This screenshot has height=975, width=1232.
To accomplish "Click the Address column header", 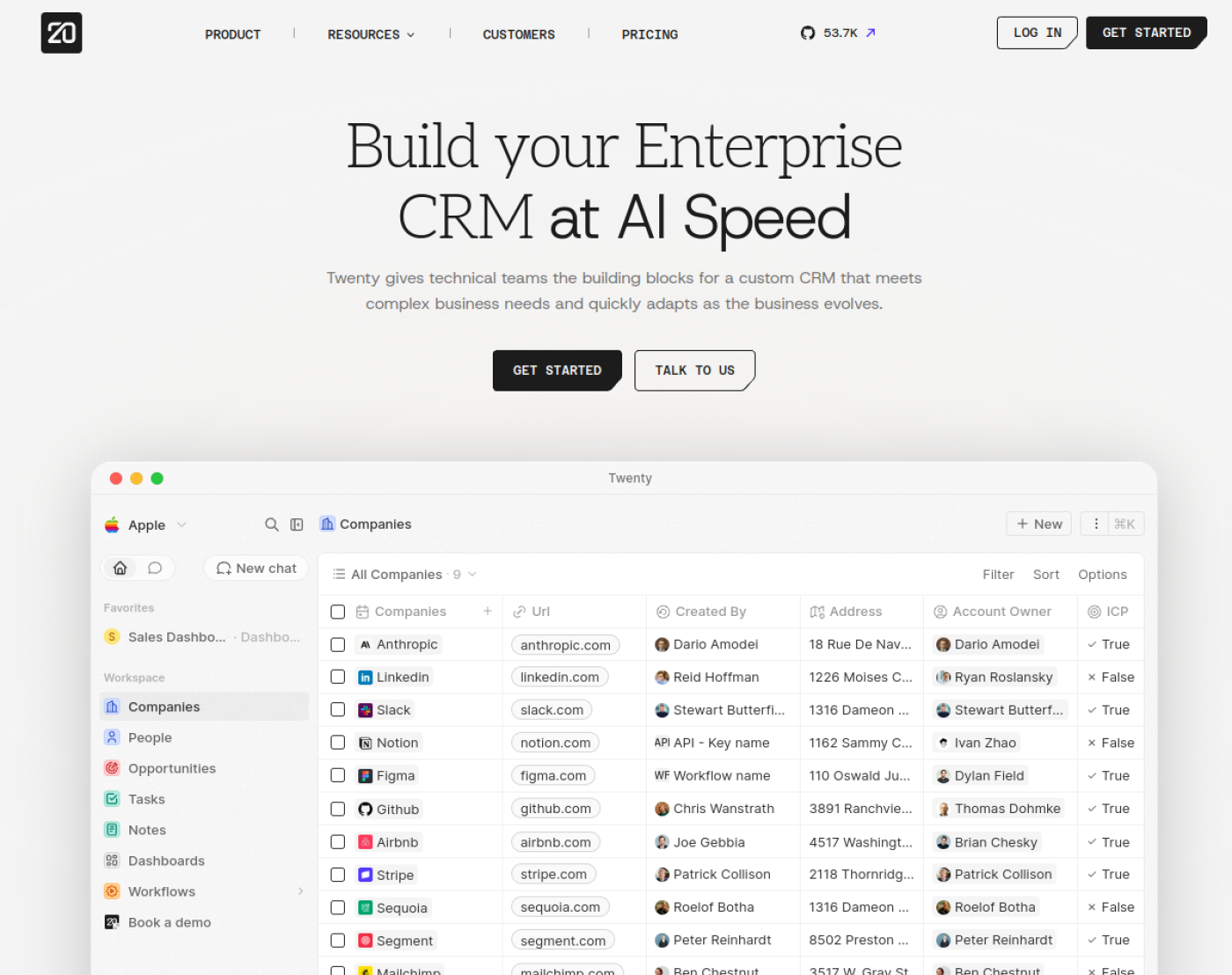I will (x=862, y=612).
